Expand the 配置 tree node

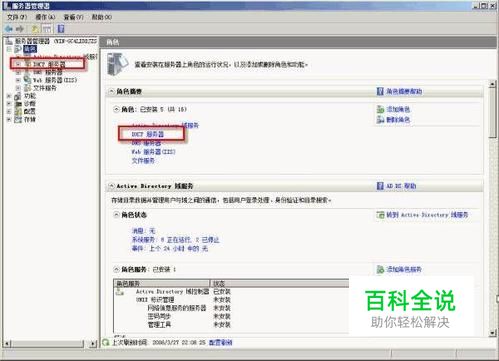[x=9, y=112]
